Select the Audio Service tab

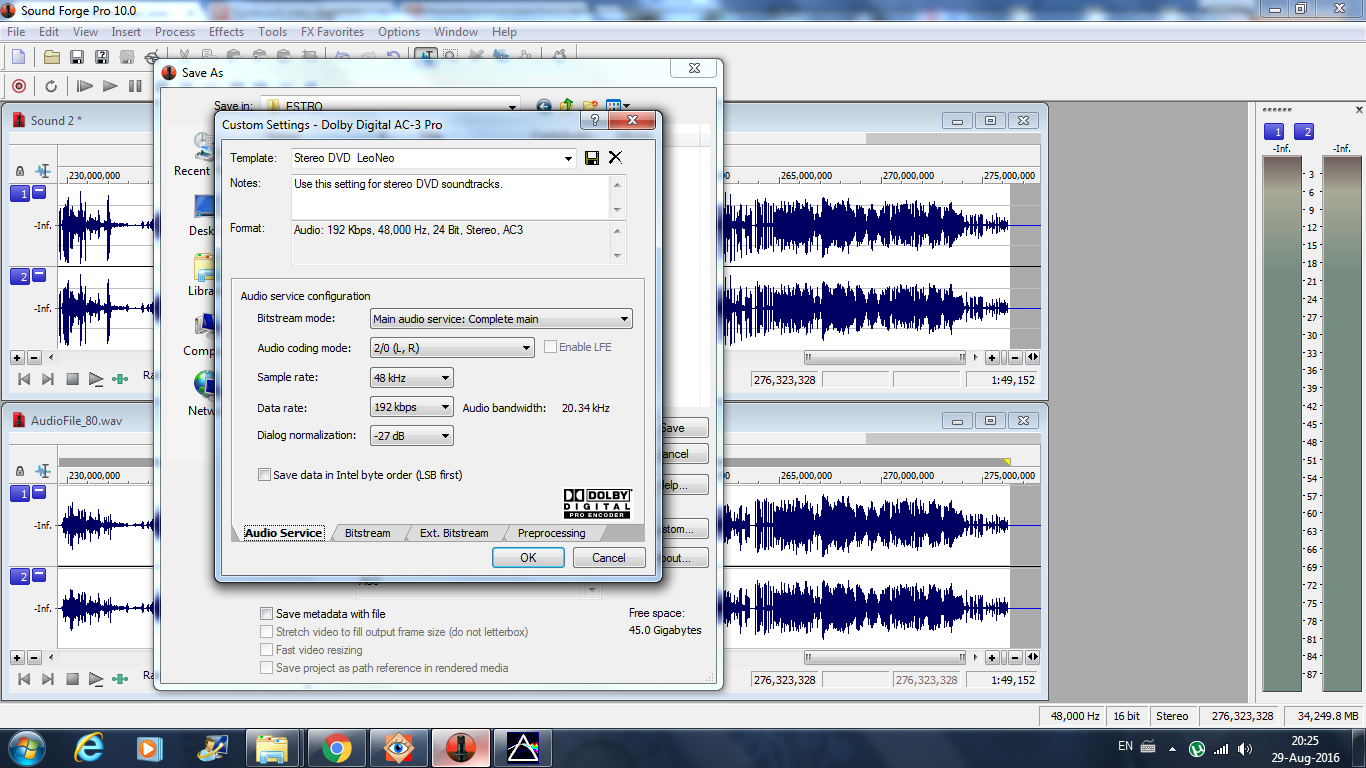[x=284, y=533]
